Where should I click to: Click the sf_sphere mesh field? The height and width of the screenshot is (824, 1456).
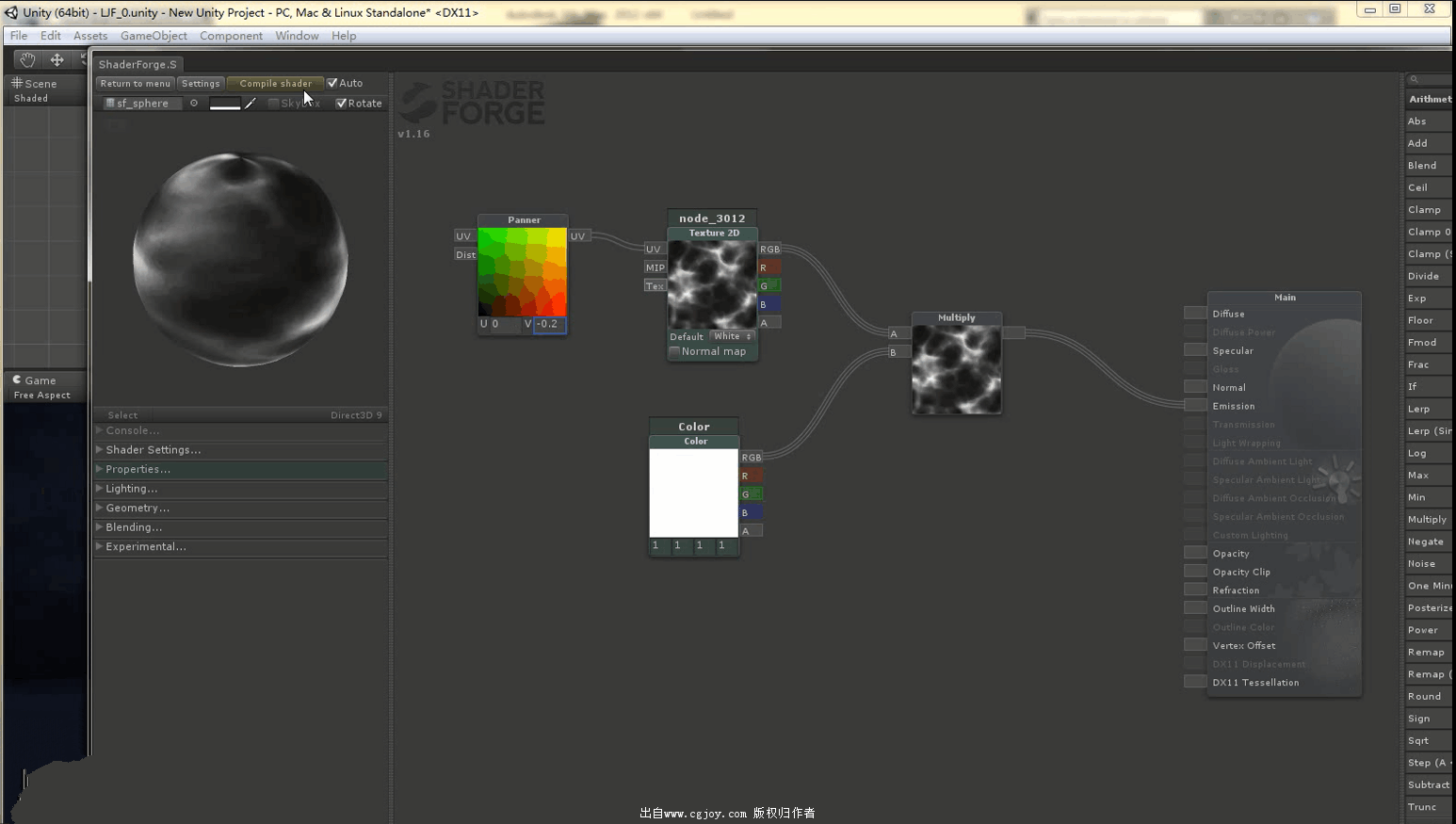click(141, 104)
